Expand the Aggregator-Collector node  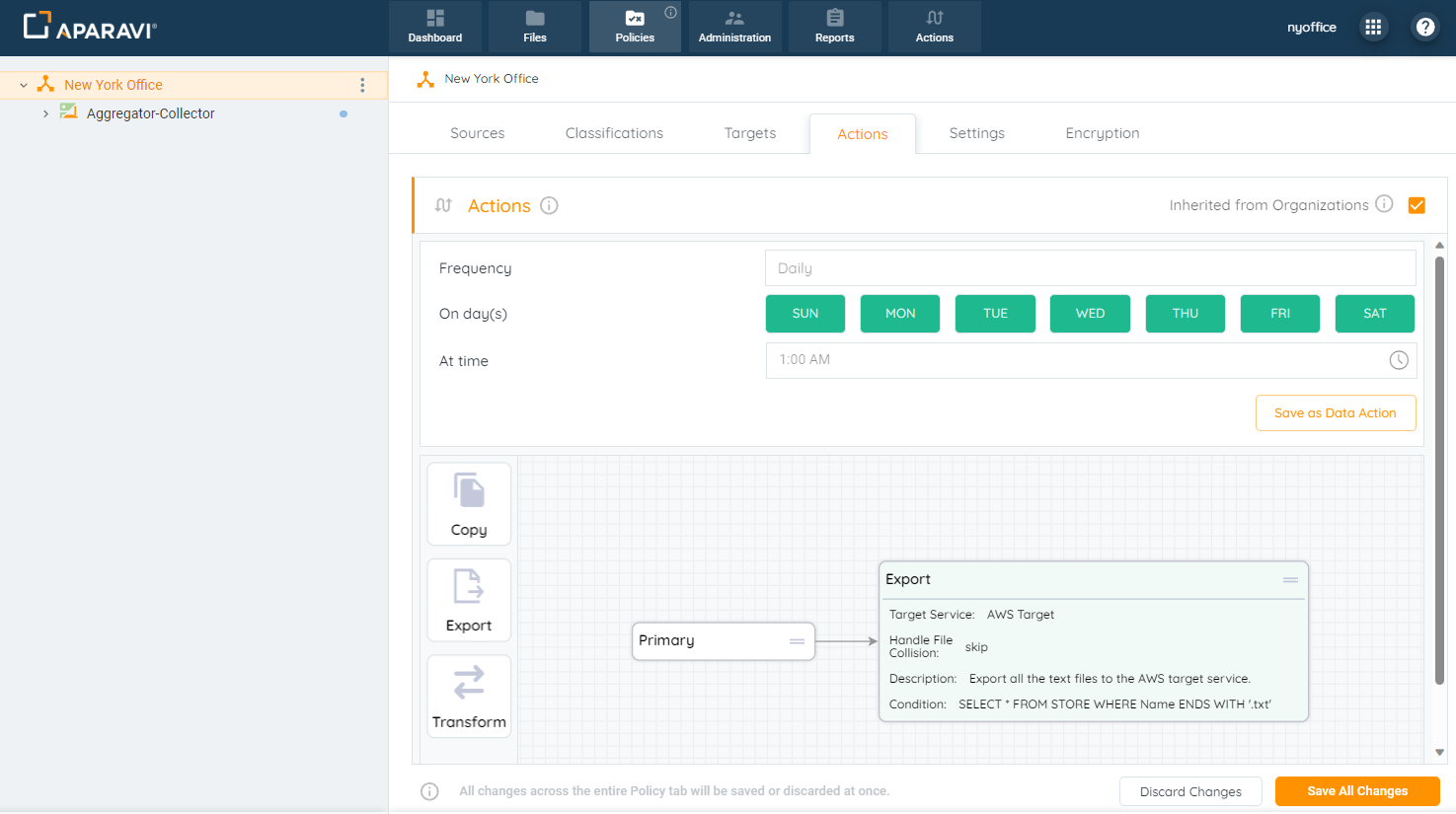[45, 114]
